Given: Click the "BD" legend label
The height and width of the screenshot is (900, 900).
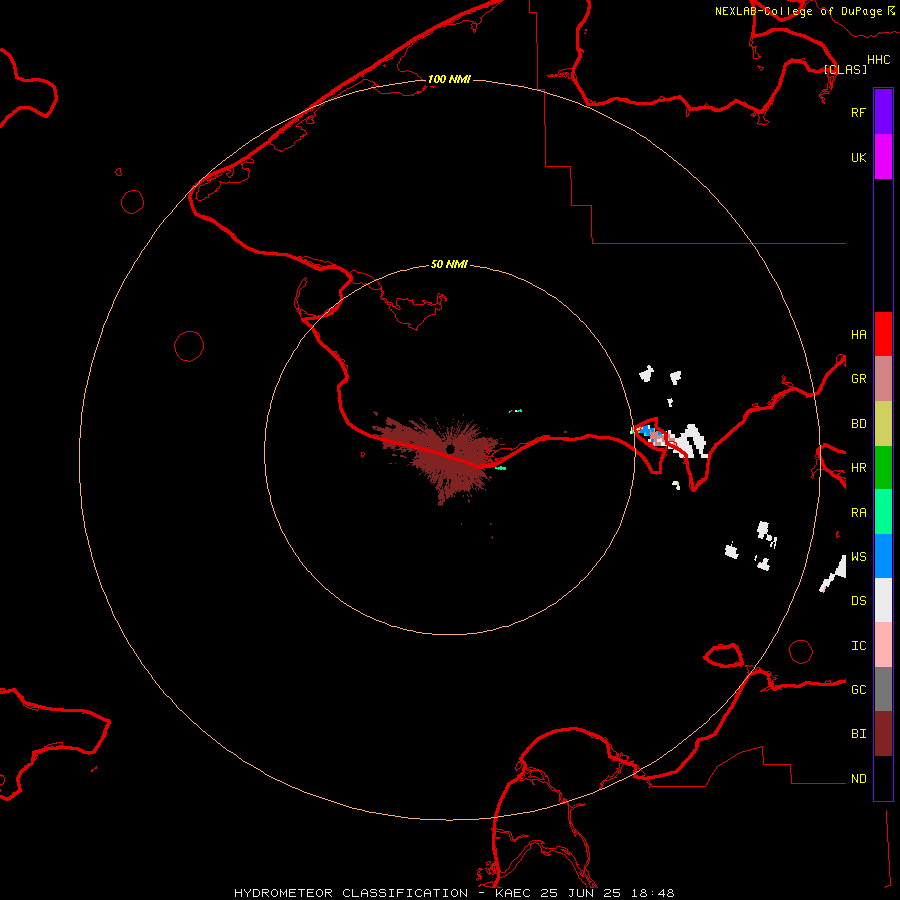Looking at the screenshot, I should pos(858,424).
